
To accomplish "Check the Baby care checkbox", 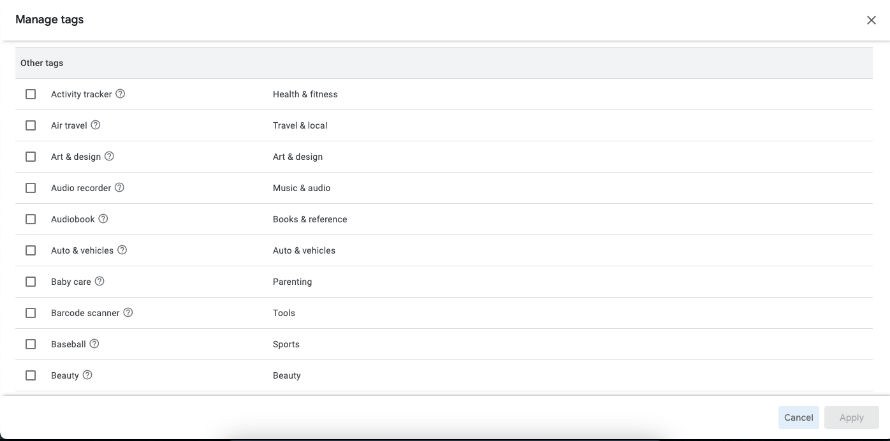I will point(30,281).
